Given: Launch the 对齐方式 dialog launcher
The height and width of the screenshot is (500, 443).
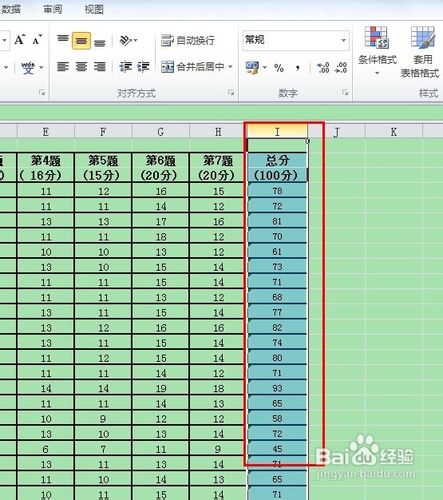Looking at the screenshot, I should coord(231,92).
